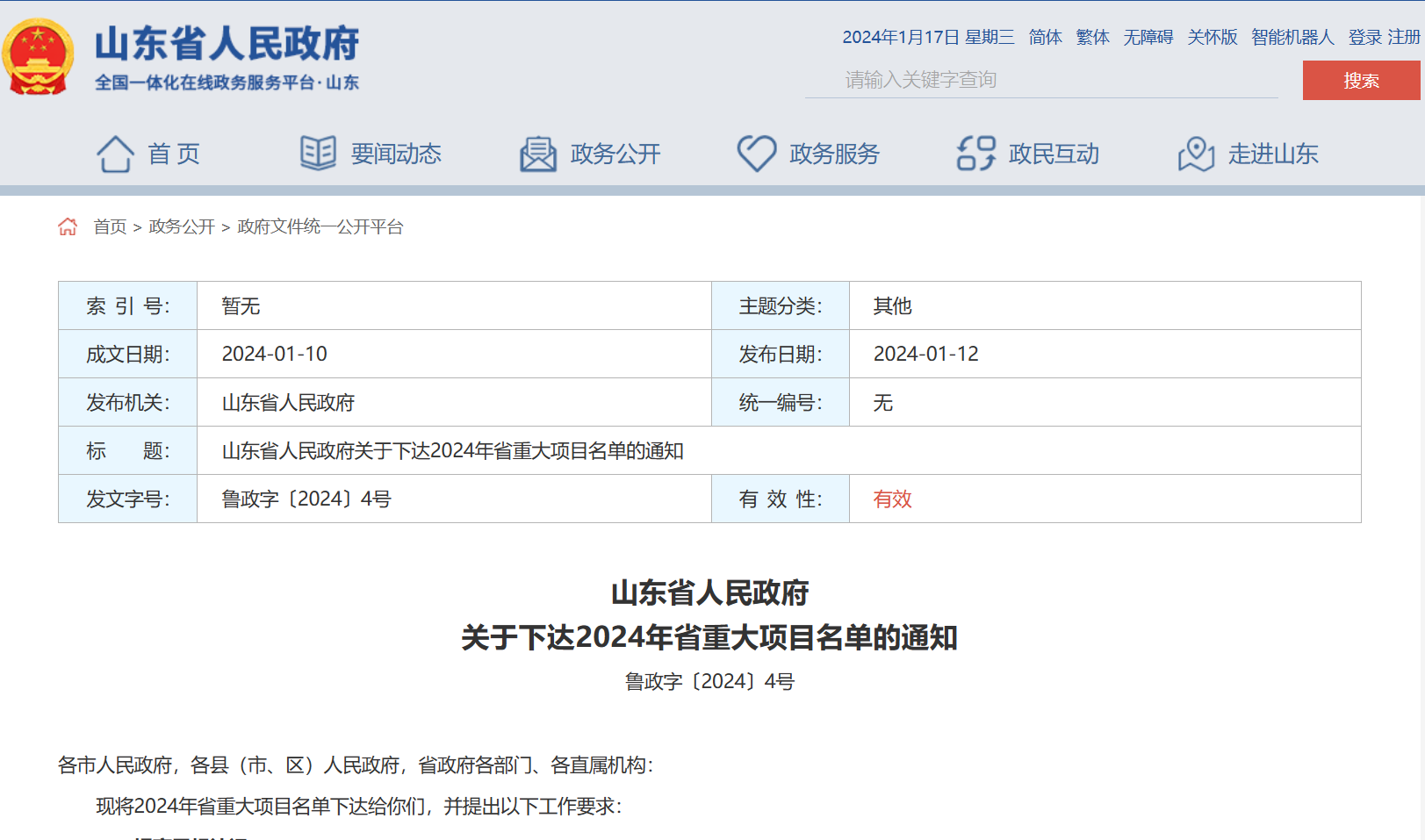
Task: Click the red 有效 validity status
Action: [x=892, y=499]
